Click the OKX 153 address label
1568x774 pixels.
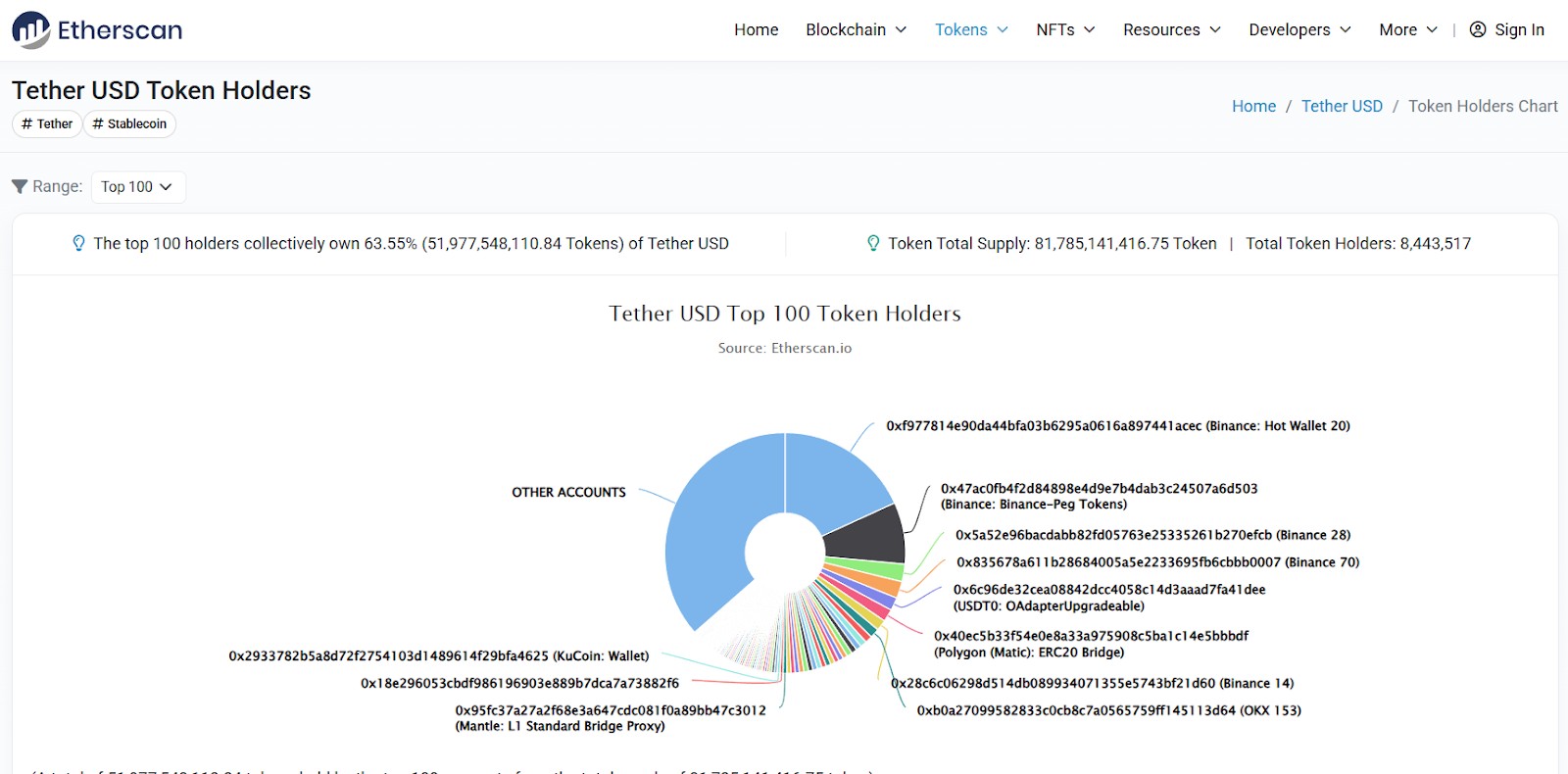1108,711
